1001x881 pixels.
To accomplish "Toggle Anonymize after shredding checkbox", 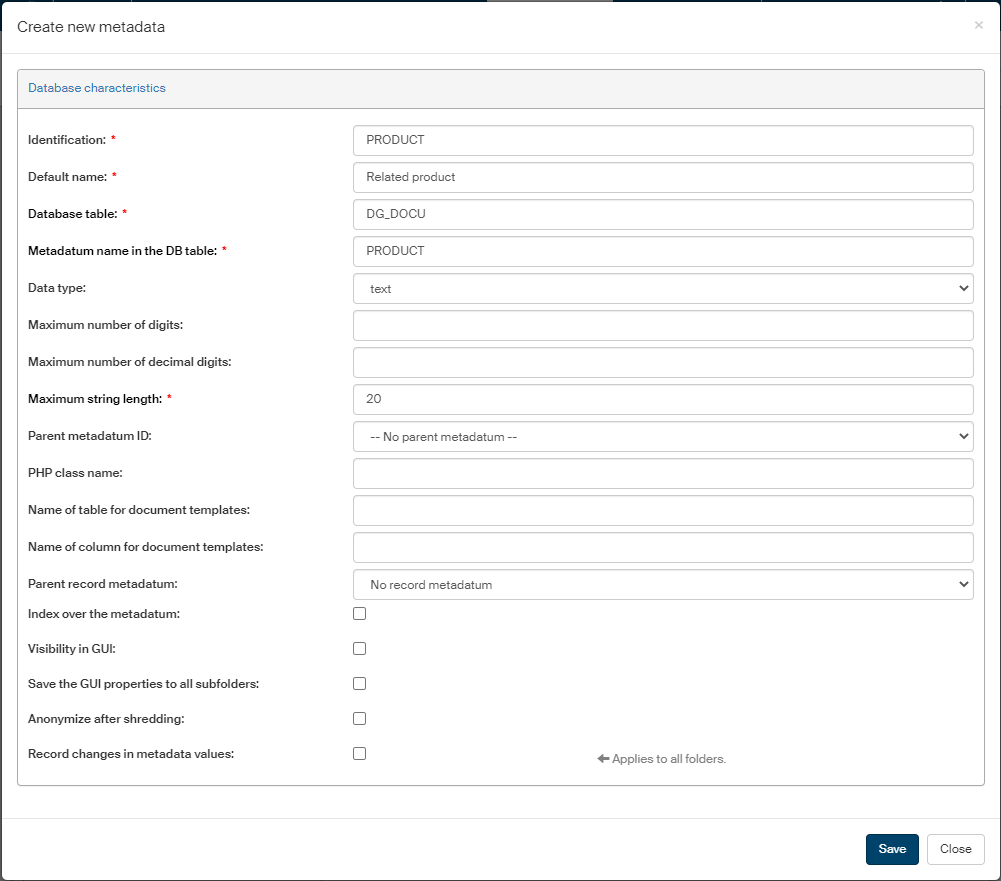I will (360, 718).
